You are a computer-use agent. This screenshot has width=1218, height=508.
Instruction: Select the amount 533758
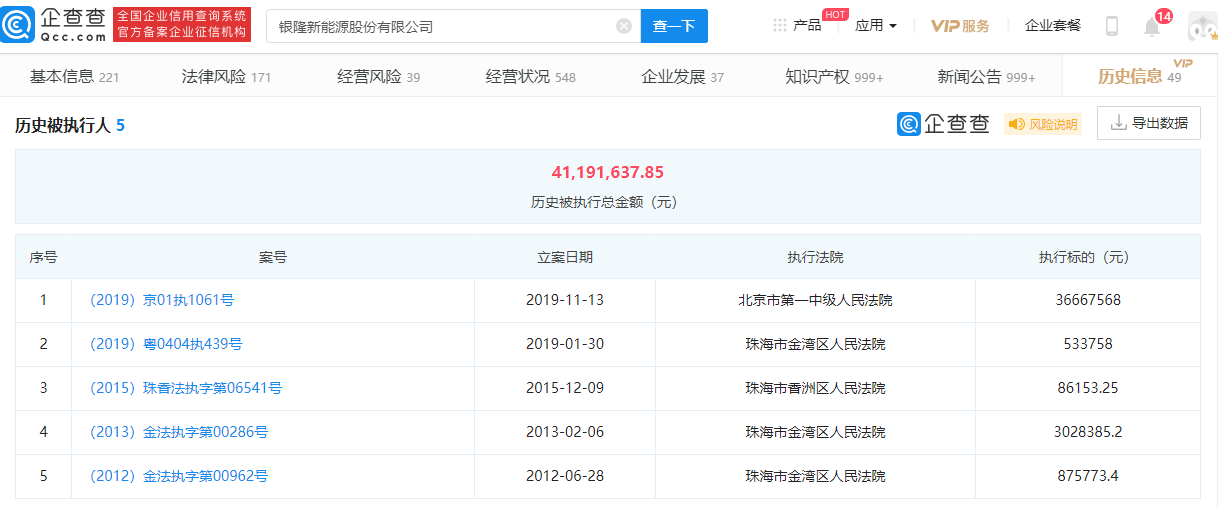pos(1088,344)
